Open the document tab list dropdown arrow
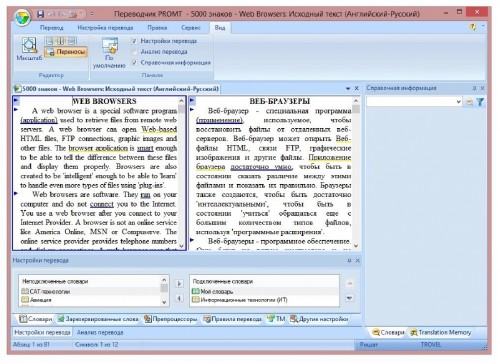The height and width of the screenshot is (364, 500). pyautogui.click(x=348, y=89)
